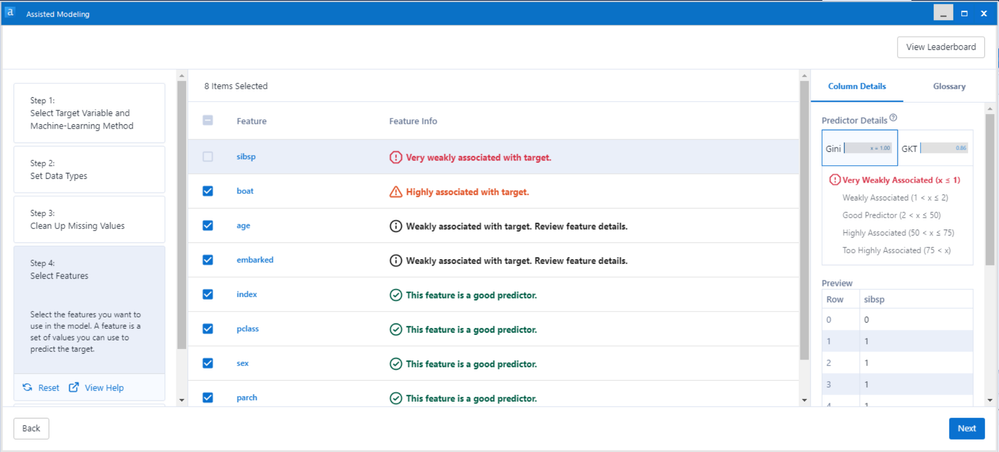Click 'Weakly Associated (1 < x ≤ 2)' legend text

point(896,198)
